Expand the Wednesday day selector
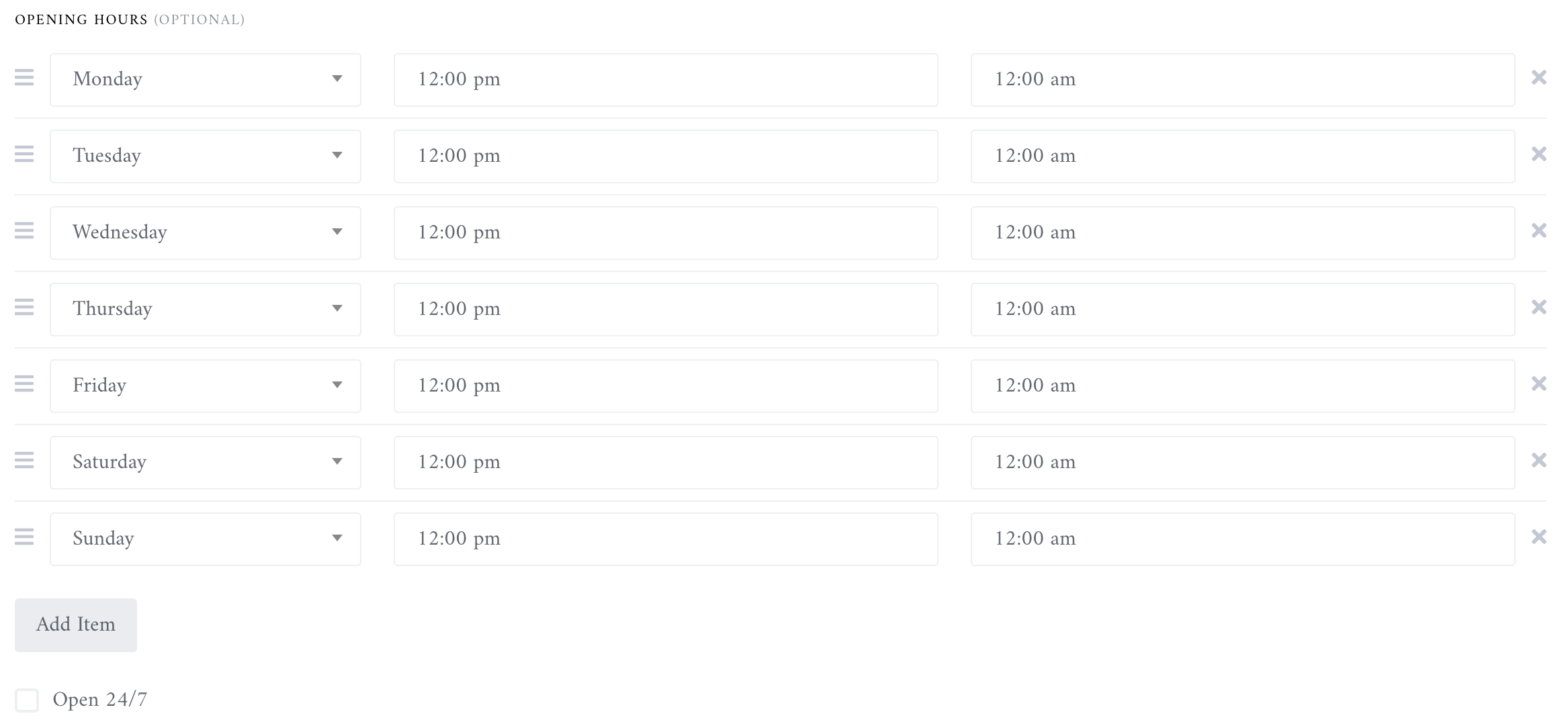 tap(206, 233)
